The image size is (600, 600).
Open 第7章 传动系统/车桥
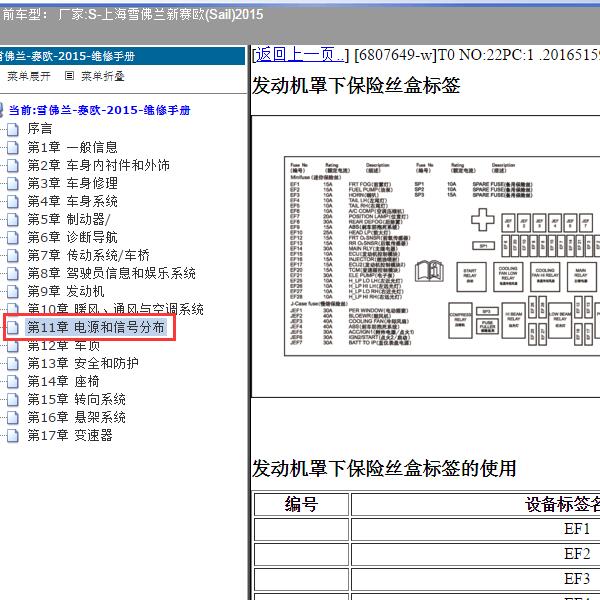click(89, 255)
